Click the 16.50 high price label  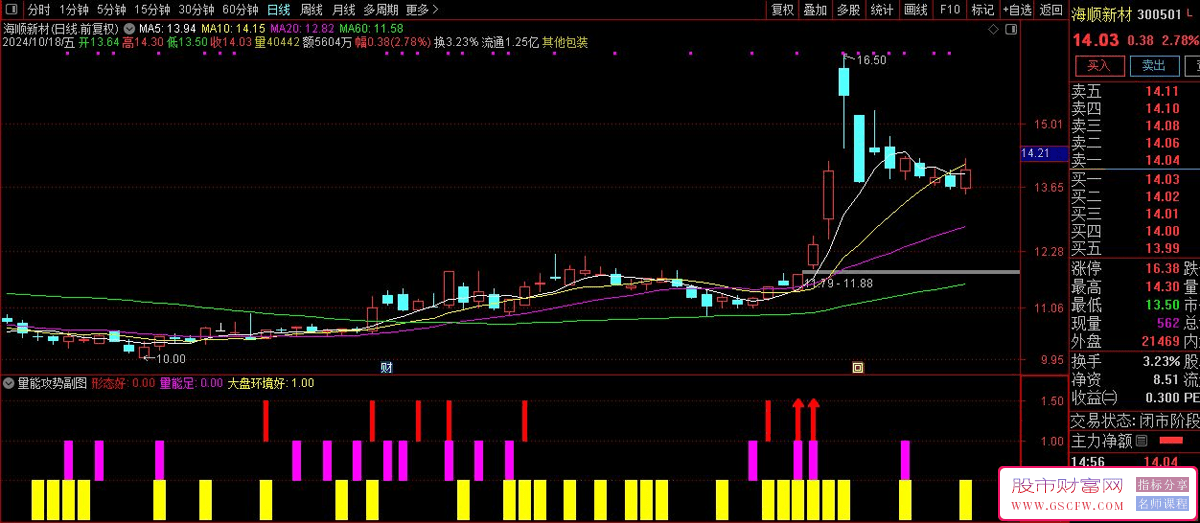pos(872,61)
